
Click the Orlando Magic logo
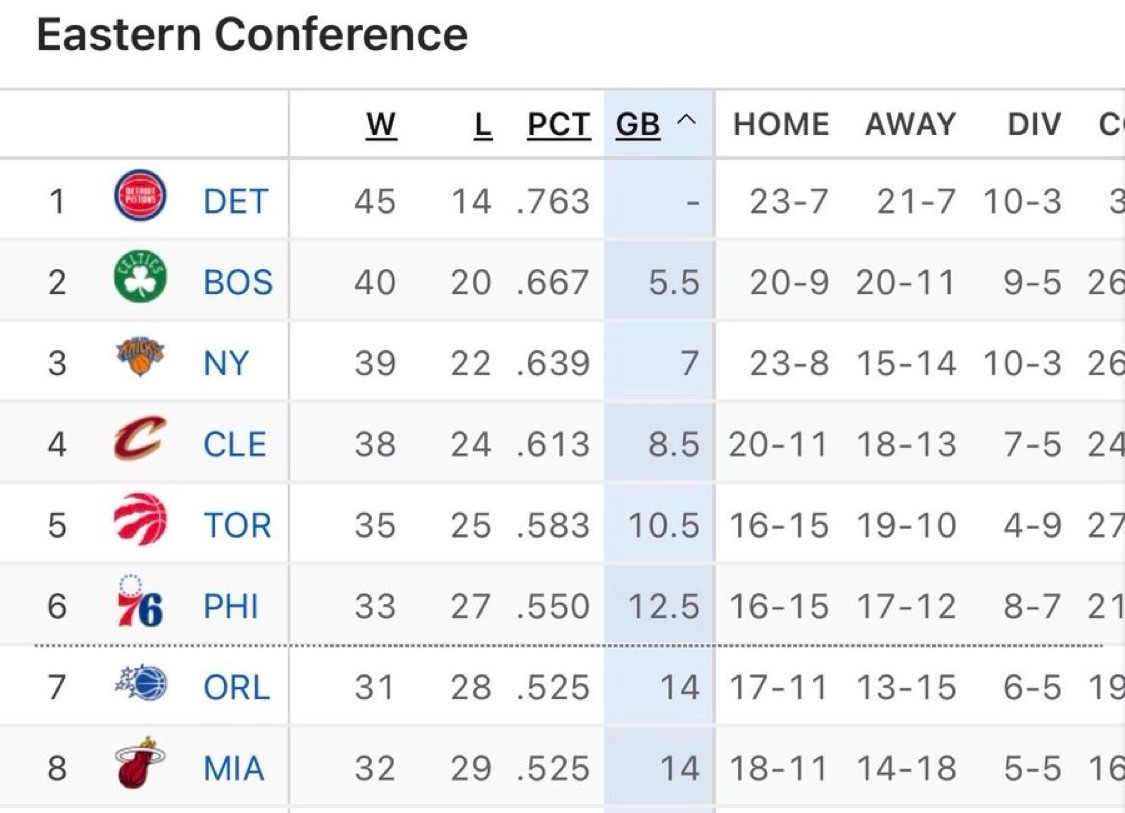[141, 685]
